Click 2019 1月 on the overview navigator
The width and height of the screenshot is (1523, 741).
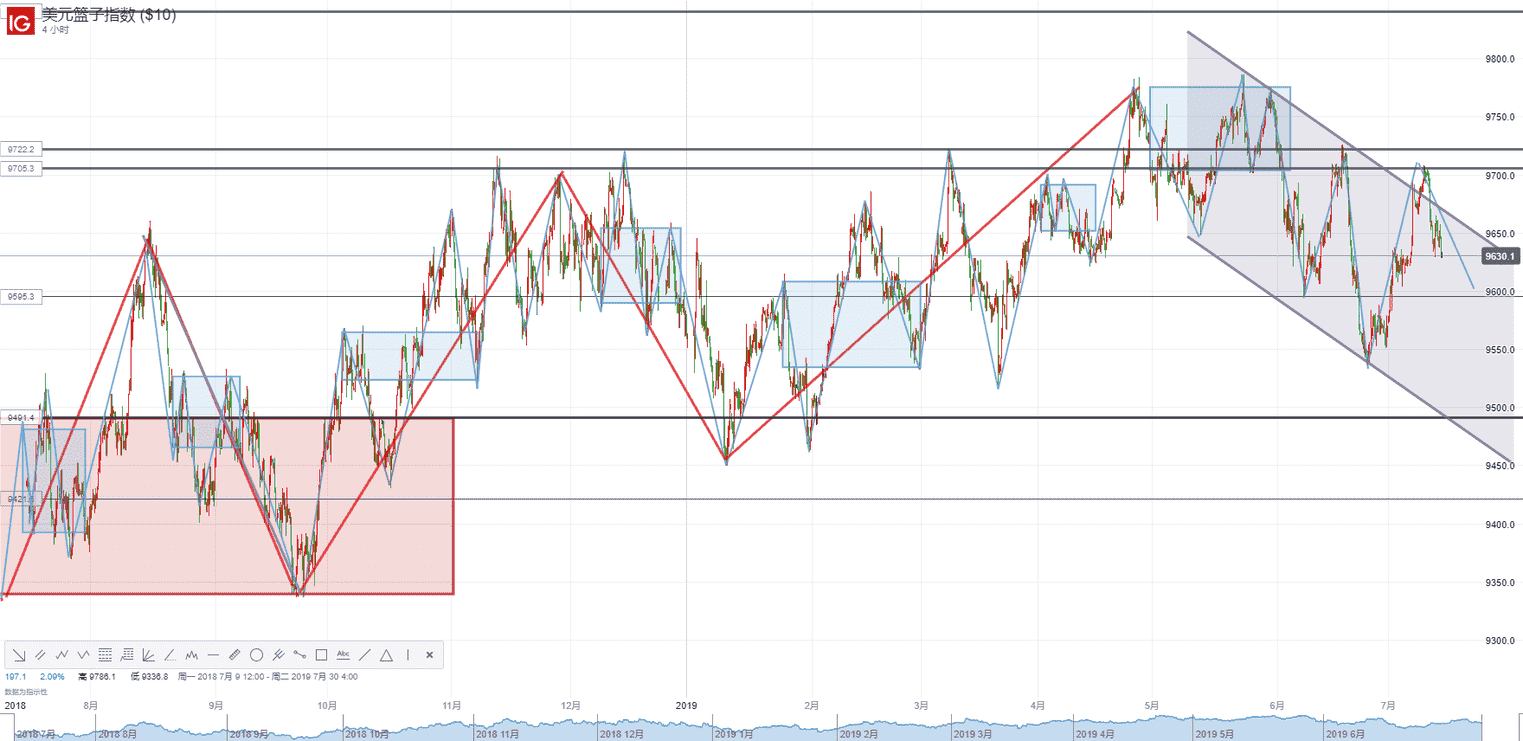click(x=734, y=733)
